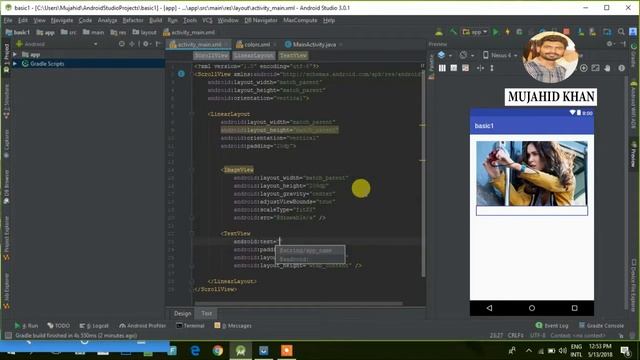The width and height of the screenshot is (640, 360).
Task: Toggle first column view icon in Preview toolbar
Action: [442, 68]
